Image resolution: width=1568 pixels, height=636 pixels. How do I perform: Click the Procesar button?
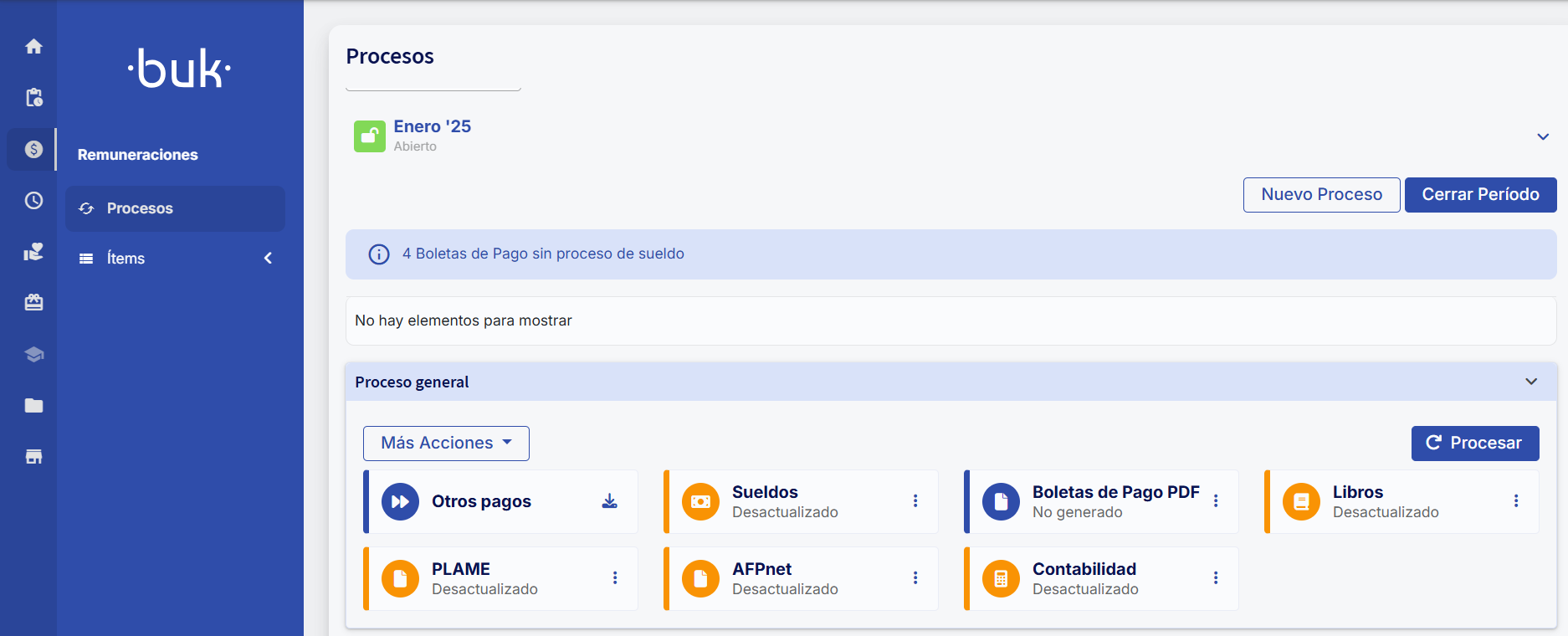click(x=1474, y=444)
